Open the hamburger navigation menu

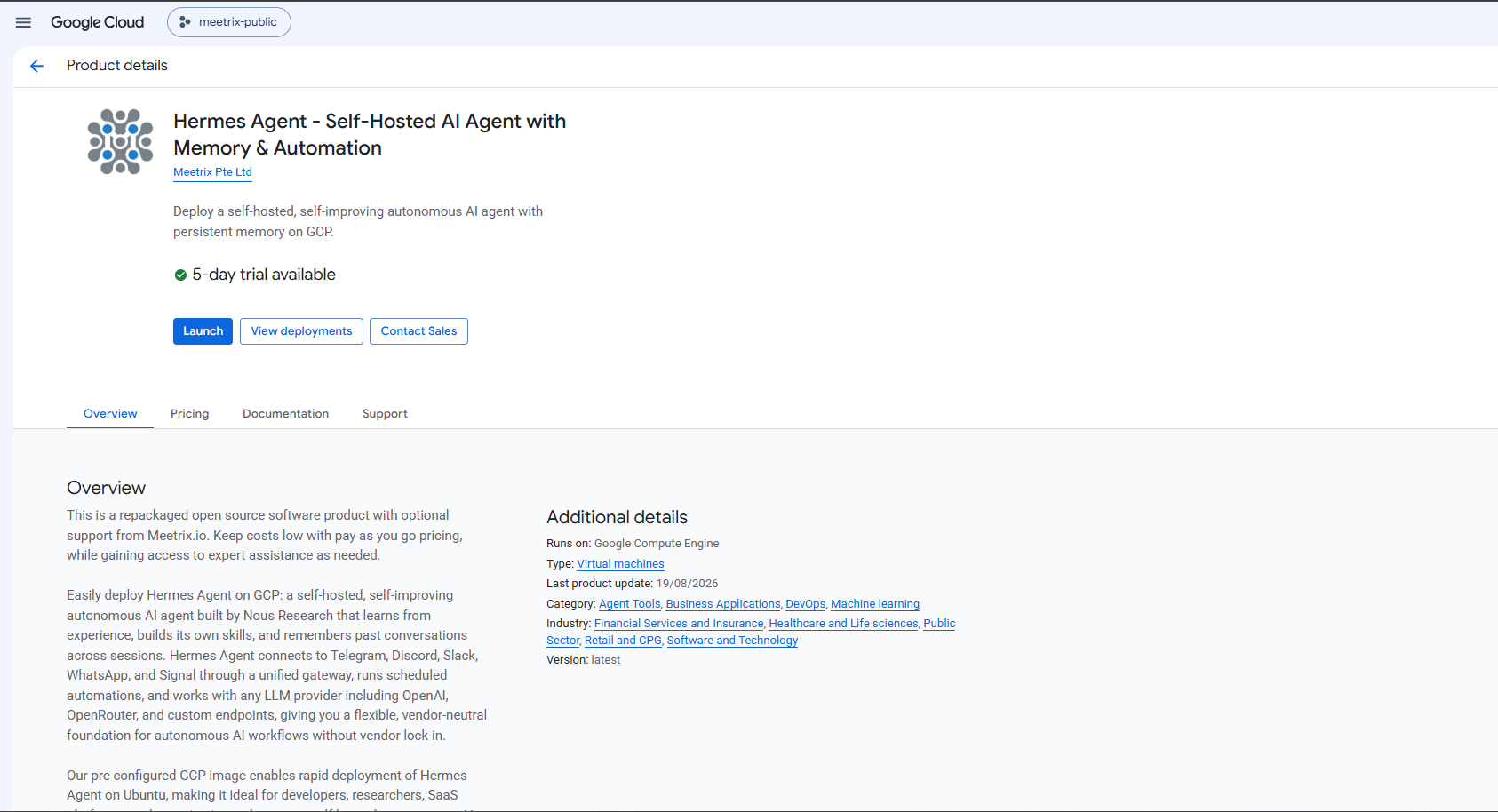23,22
